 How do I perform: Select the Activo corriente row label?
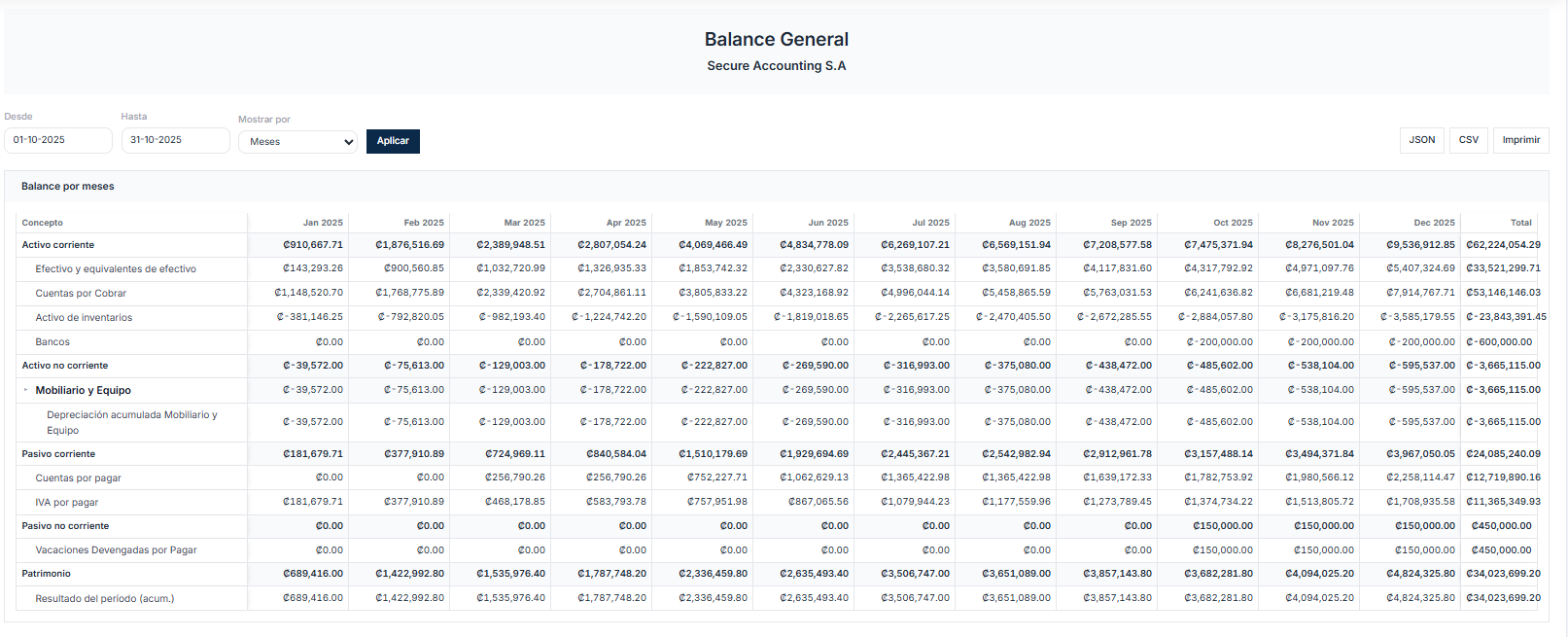pos(58,245)
